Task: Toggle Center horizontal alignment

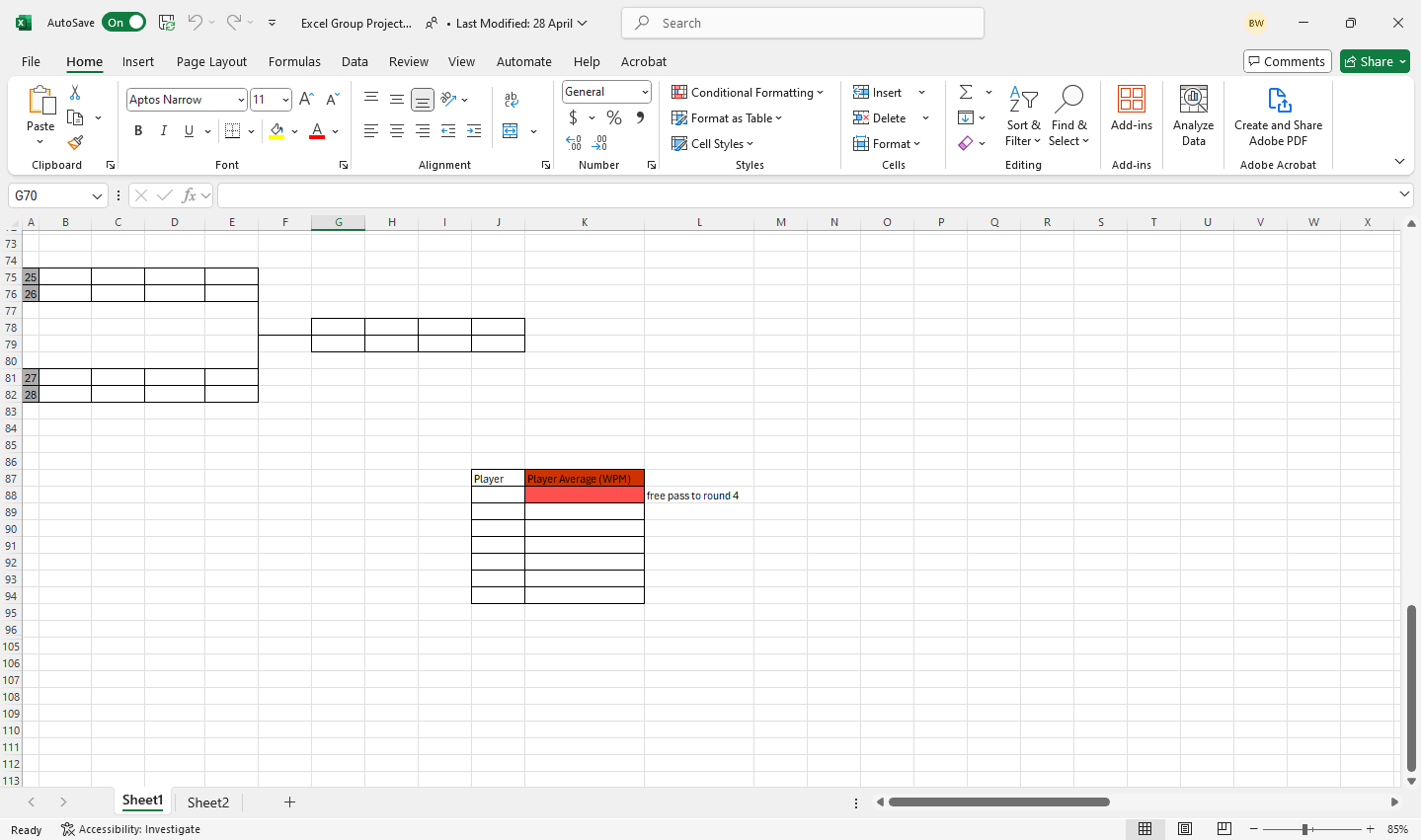Action: [x=397, y=131]
